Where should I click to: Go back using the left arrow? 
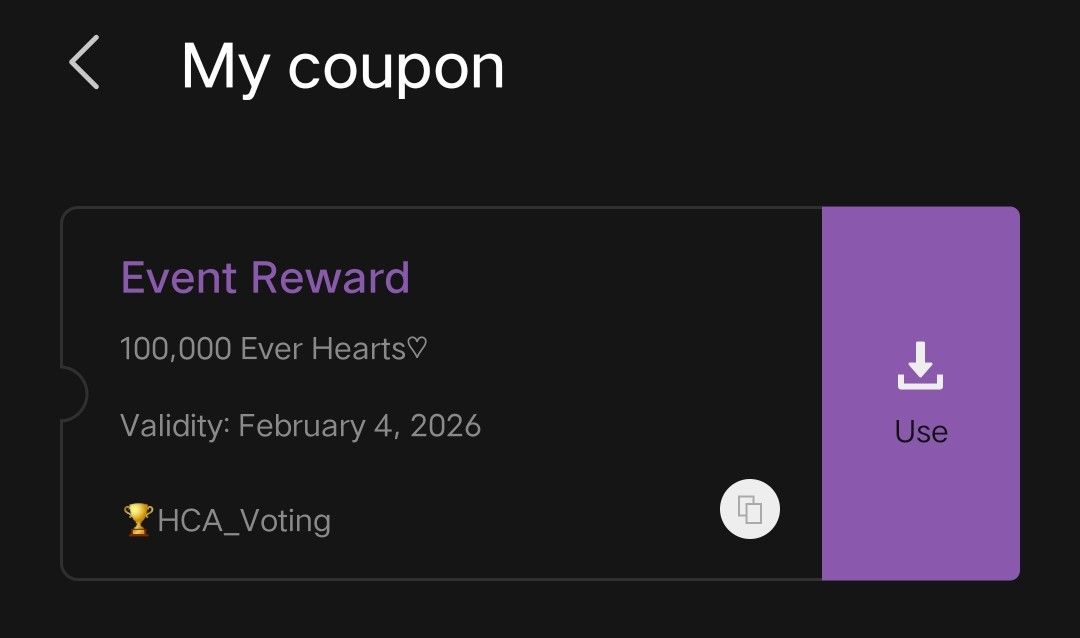[84, 62]
